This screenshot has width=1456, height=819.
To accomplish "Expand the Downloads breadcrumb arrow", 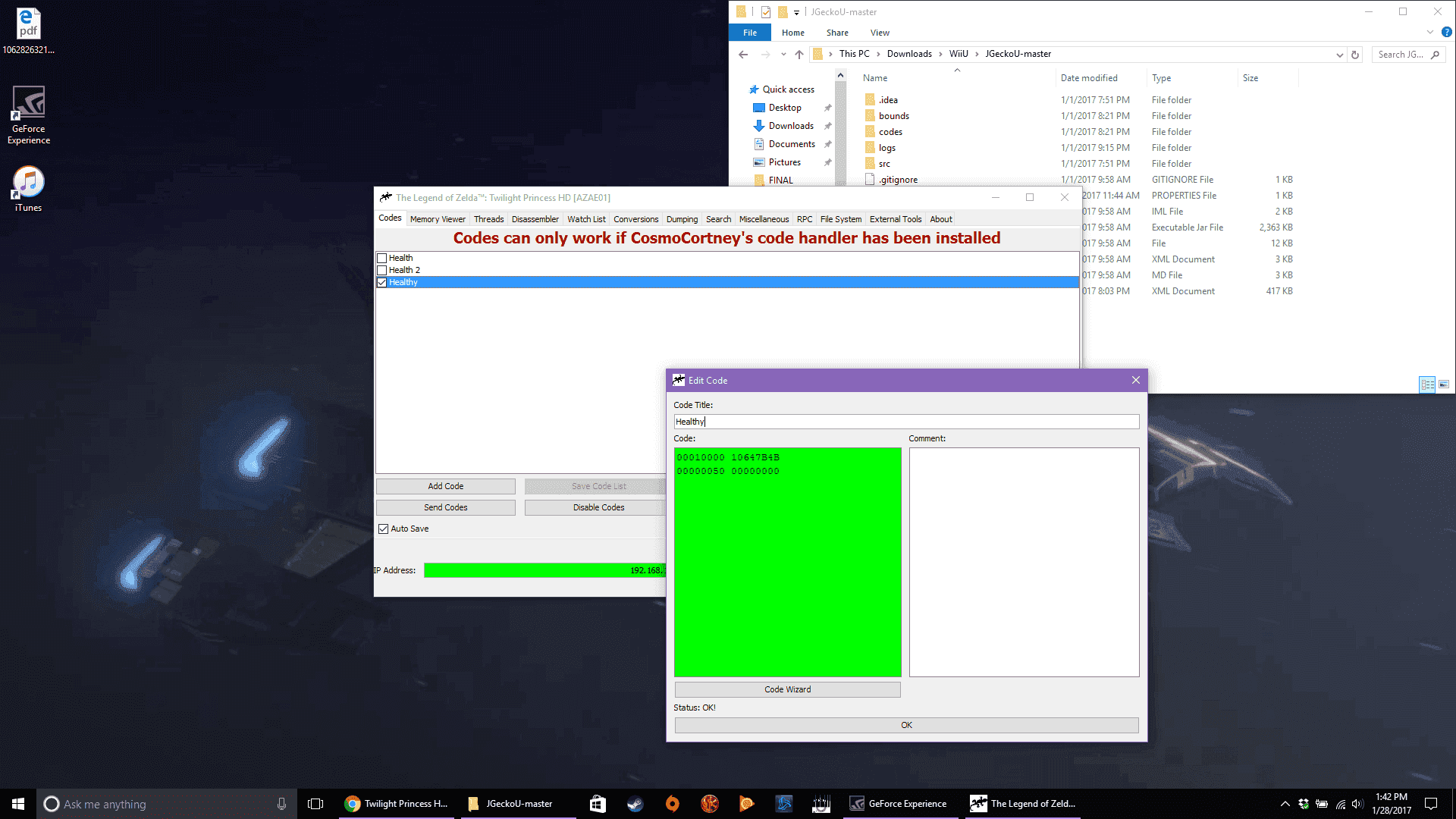I will tap(940, 54).
